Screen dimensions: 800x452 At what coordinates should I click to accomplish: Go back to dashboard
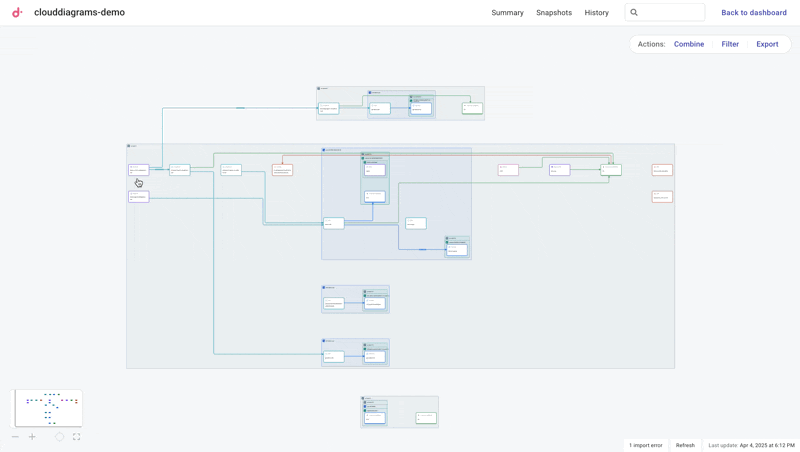coord(754,13)
